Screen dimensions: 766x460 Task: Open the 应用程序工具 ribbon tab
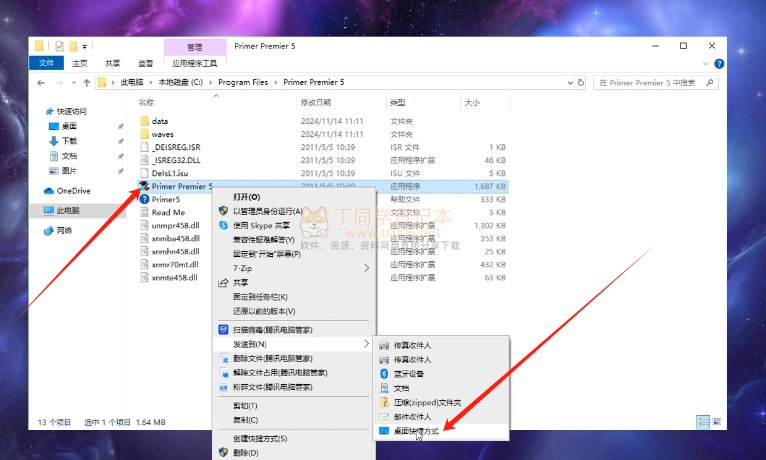[195, 63]
